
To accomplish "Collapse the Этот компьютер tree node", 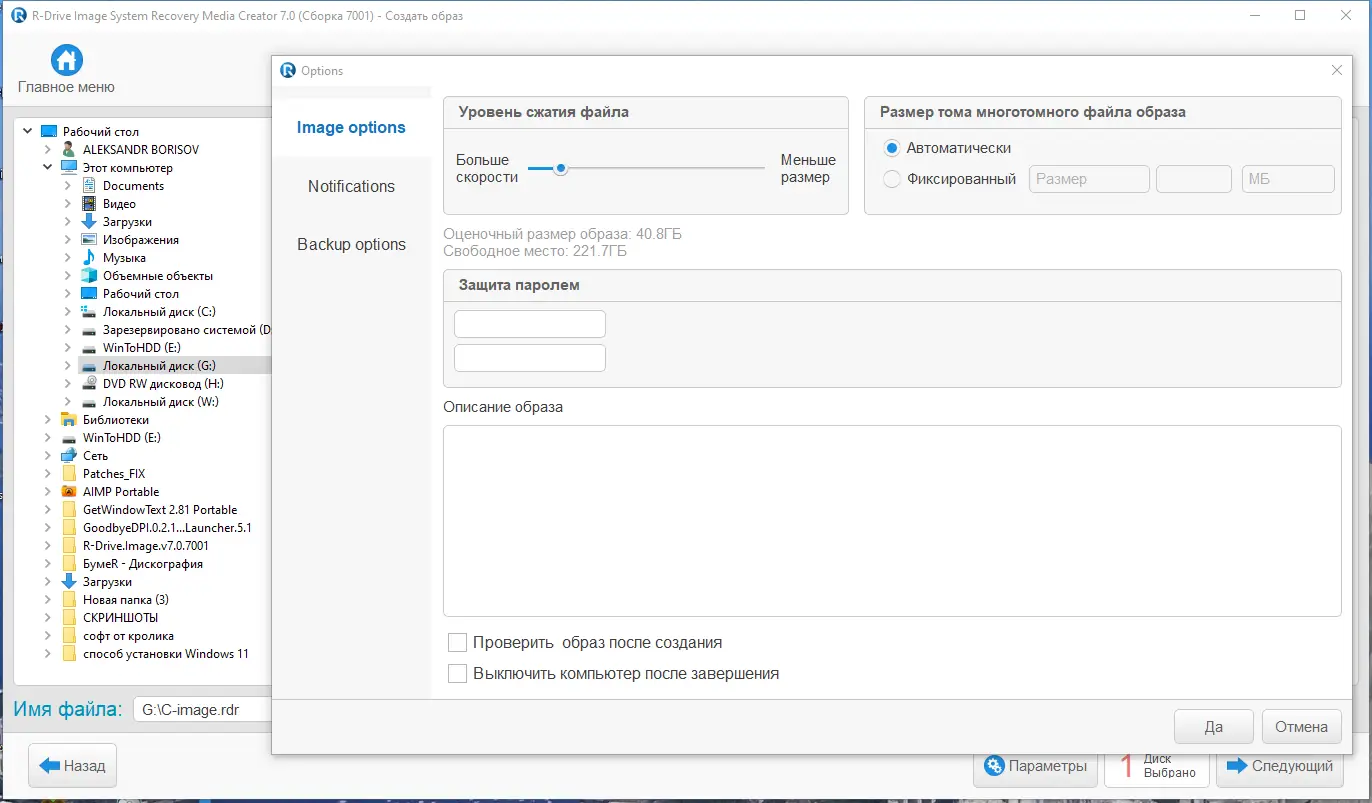I will (48, 168).
